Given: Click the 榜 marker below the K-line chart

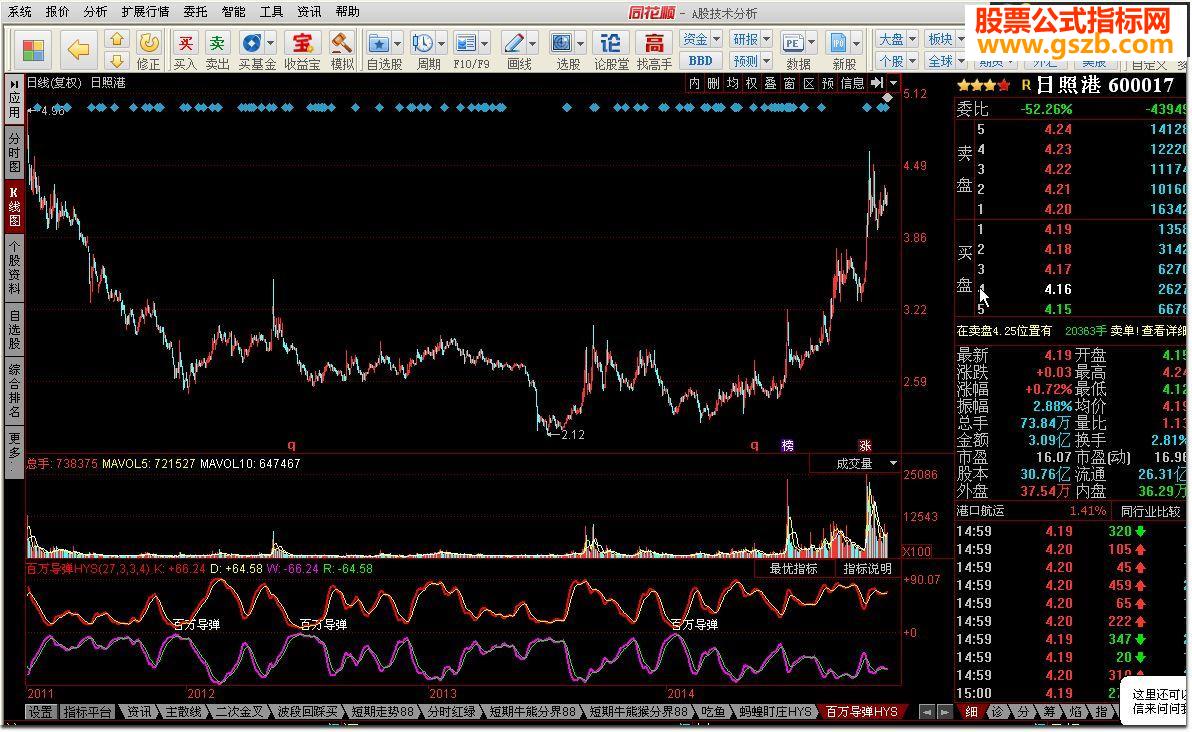Looking at the screenshot, I should [788, 445].
